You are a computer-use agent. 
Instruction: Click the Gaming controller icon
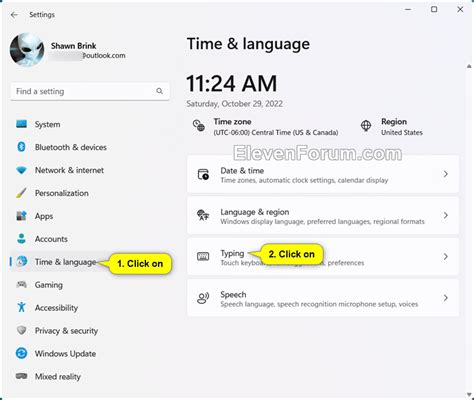coord(22,284)
